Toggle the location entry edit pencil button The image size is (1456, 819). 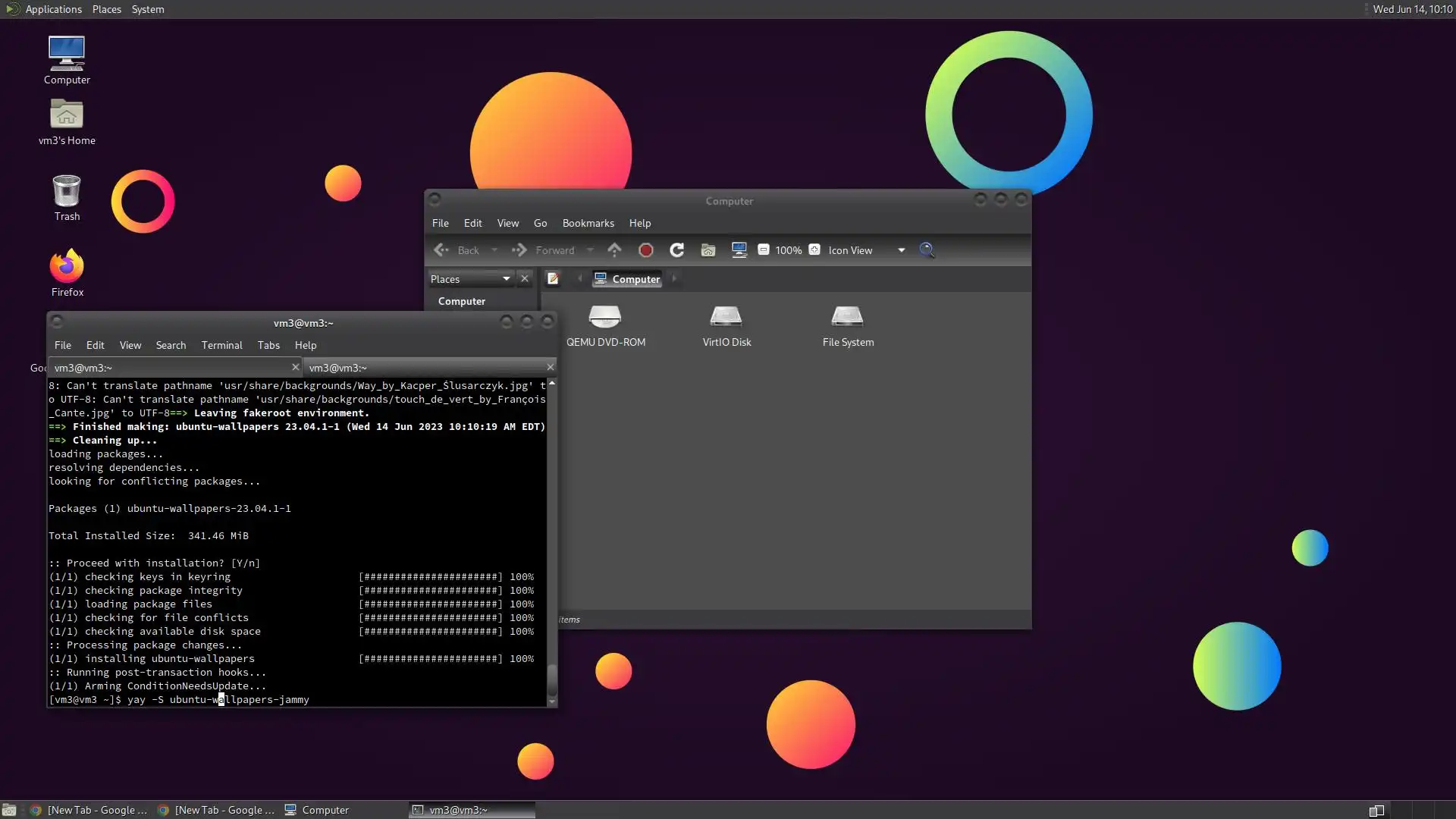(x=553, y=279)
